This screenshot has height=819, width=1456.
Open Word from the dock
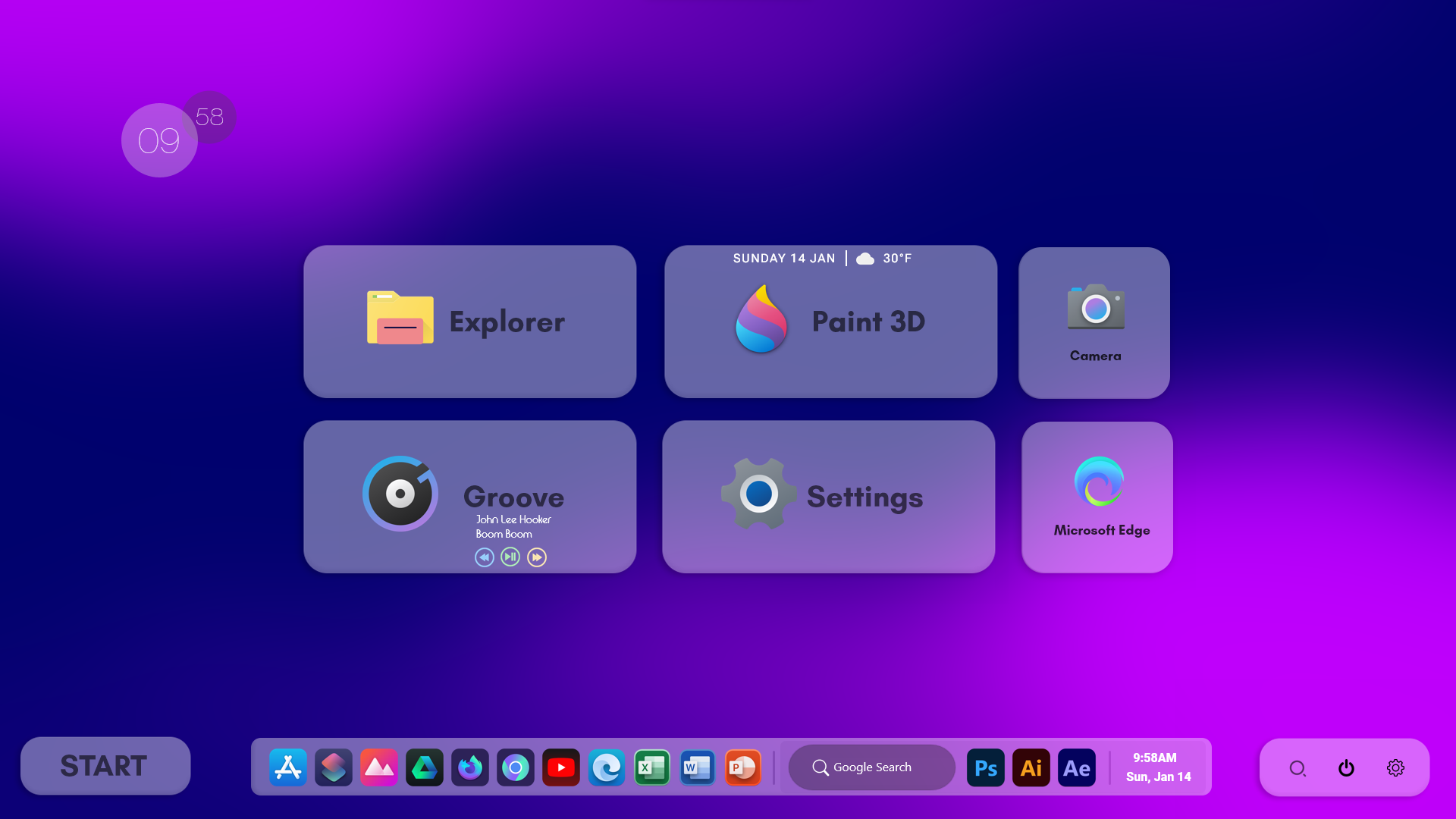698,767
